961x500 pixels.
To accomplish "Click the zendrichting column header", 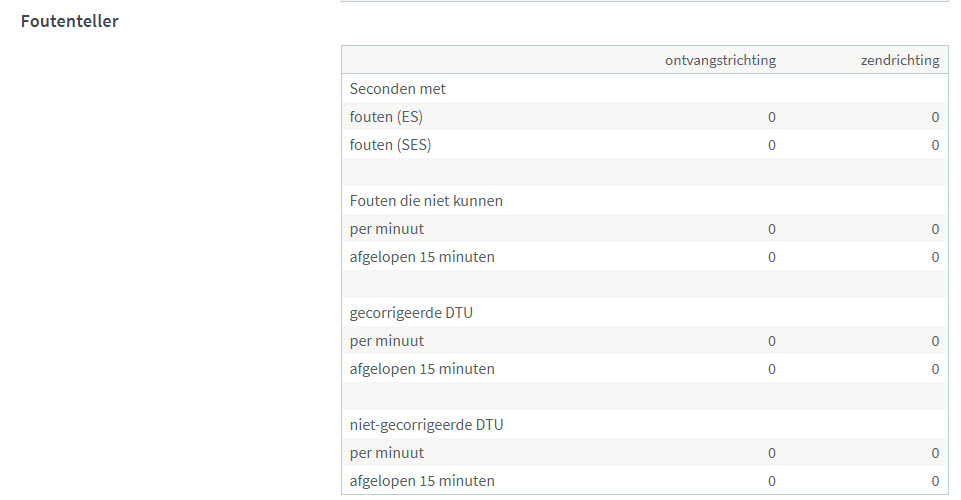I will (x=900, y=60).
